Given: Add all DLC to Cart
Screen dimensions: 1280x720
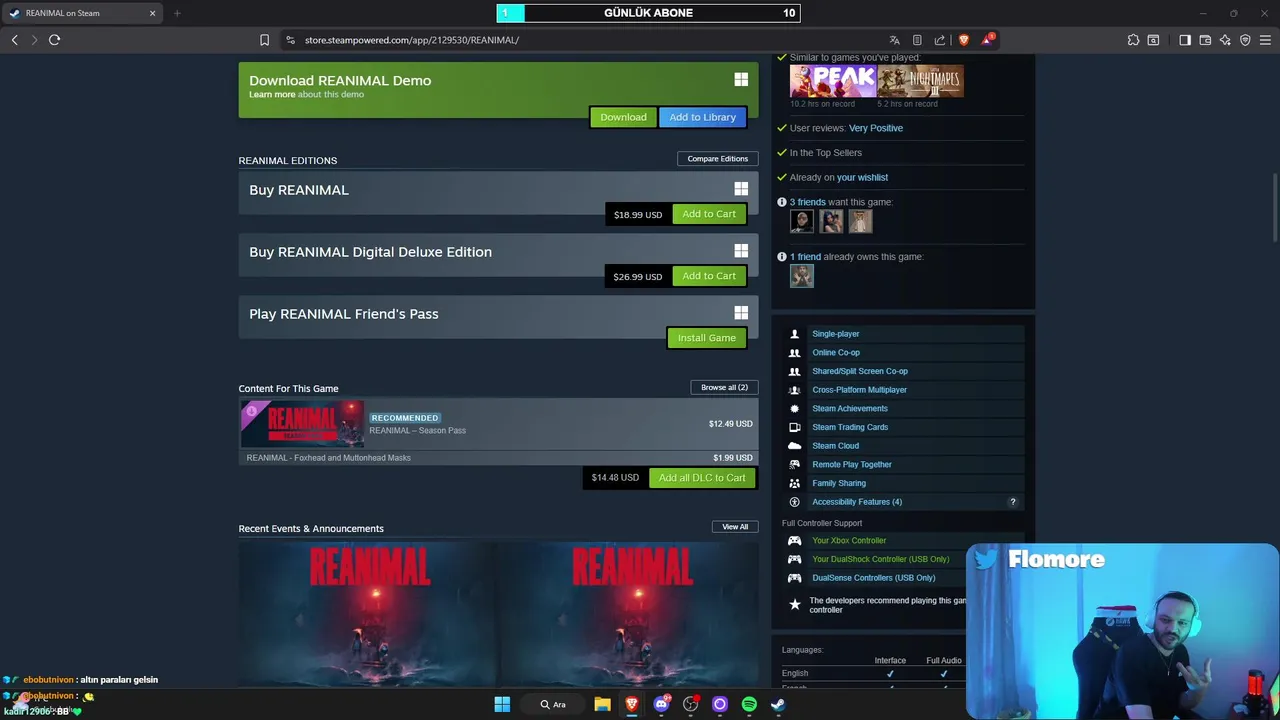Looking at the screenshot, I should (701, 478).
